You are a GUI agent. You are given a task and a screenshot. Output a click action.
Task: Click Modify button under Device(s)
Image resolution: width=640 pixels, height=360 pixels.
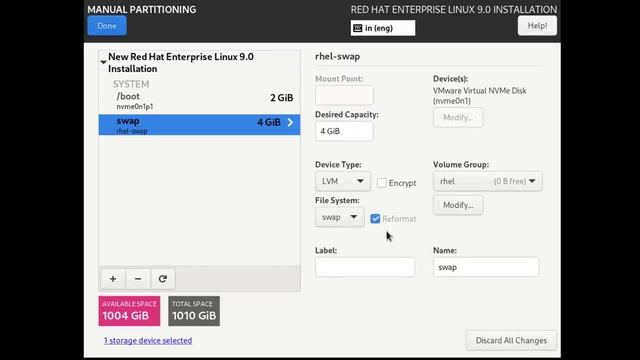(458, 118)
